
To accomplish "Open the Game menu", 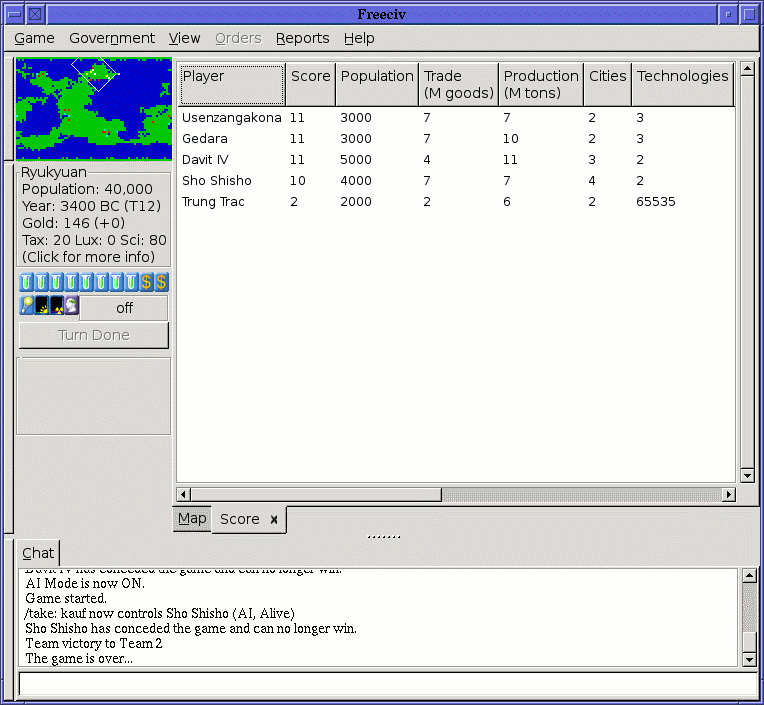I will [x=34, y=38].
